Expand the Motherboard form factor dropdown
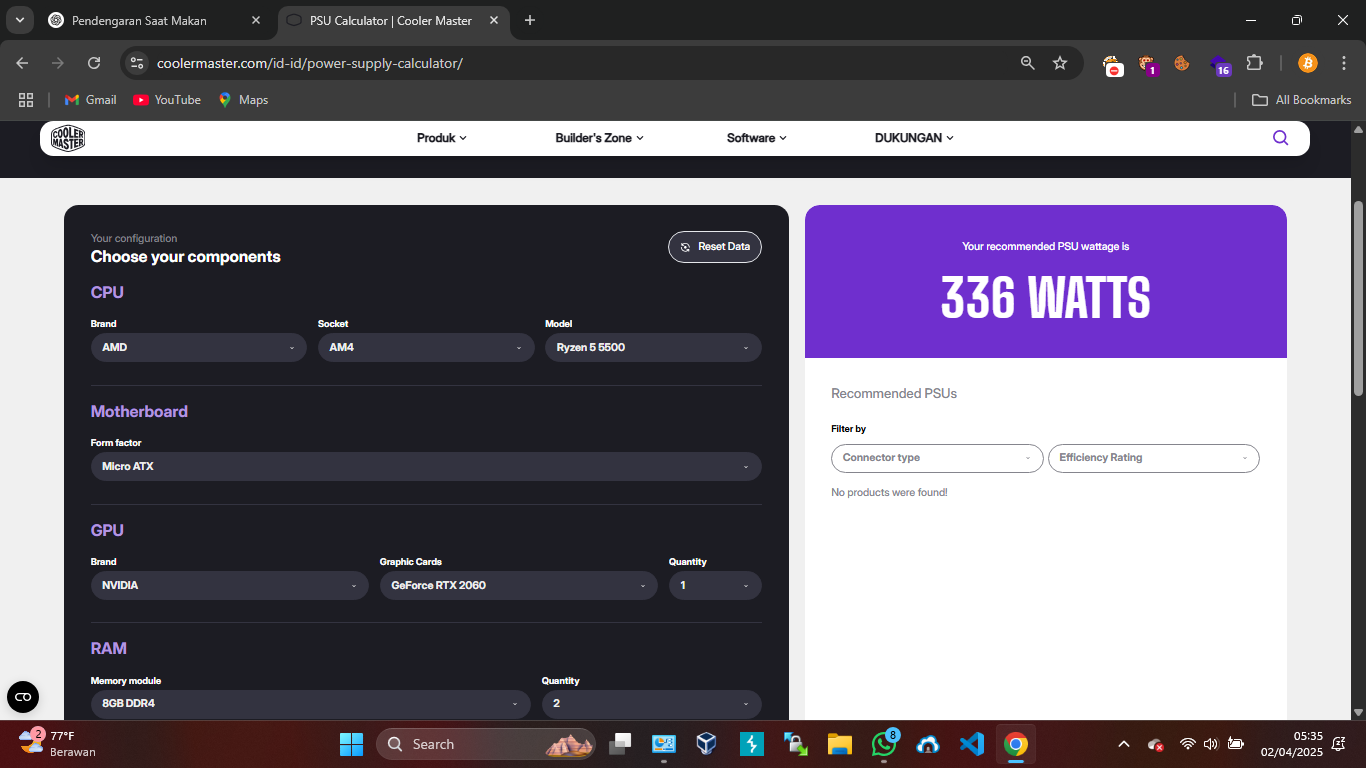1366x768 pixels. click(426, 467)
